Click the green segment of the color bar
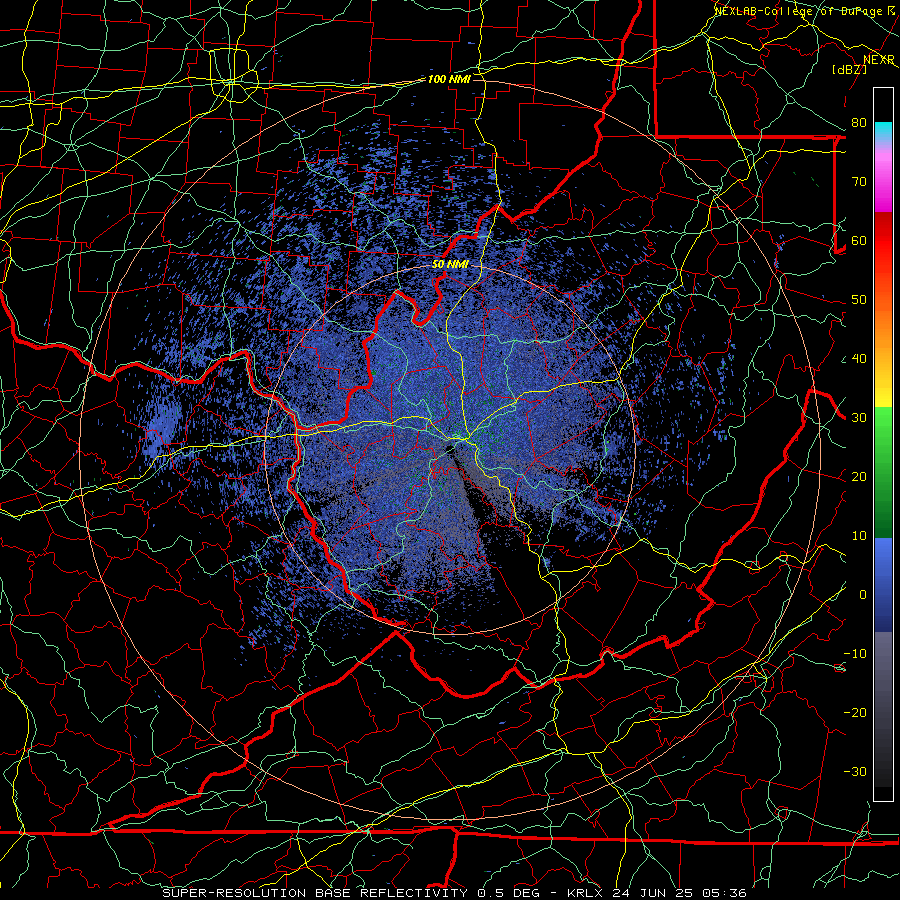This screenshot has height=900, width=900. 883,472
